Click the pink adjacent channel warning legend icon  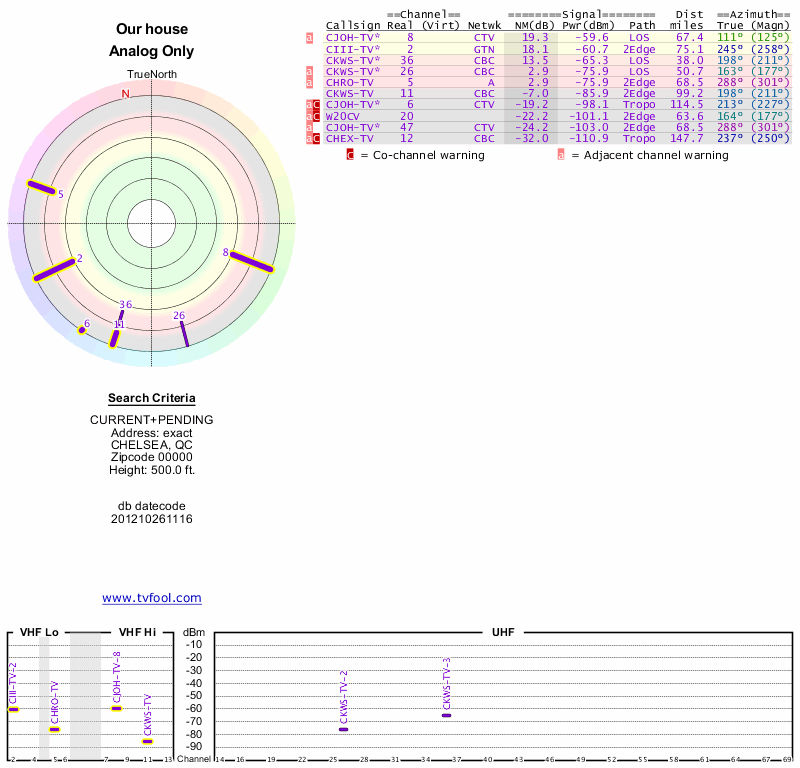click(561, 155)
